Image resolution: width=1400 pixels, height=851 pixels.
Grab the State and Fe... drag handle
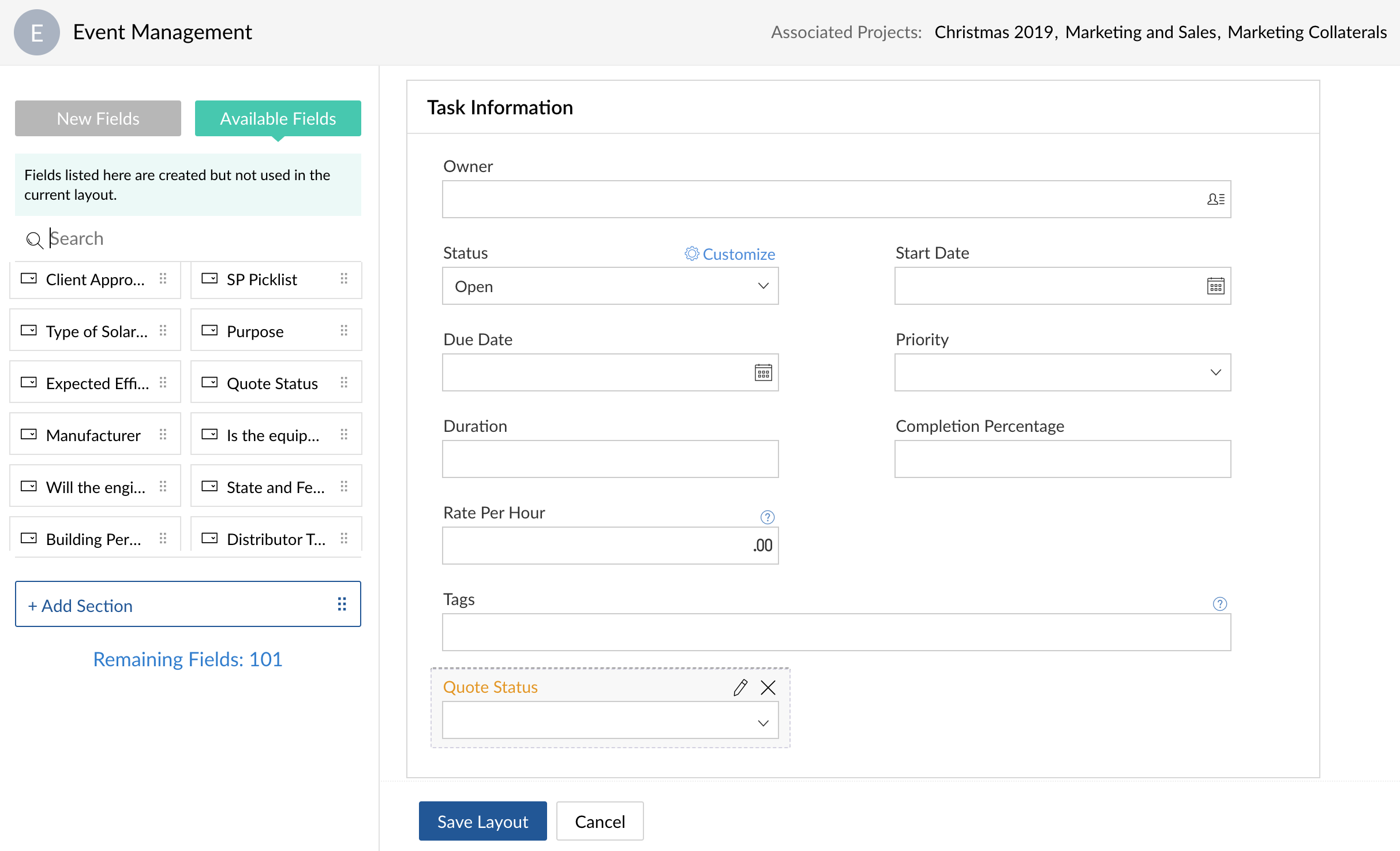coord(344,487)
